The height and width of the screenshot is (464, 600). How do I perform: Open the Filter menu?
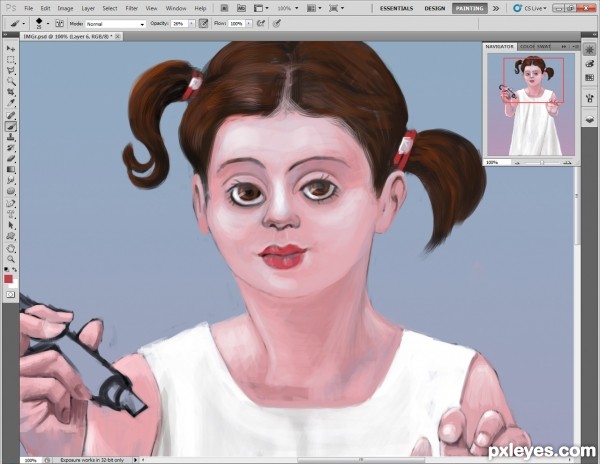pyautogui.click(x=132, y=8)
